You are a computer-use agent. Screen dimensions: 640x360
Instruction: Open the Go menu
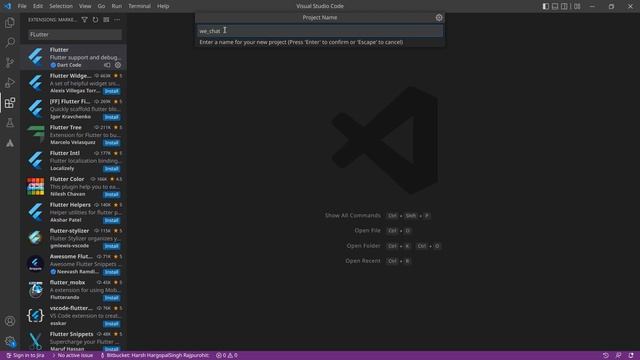101,6
